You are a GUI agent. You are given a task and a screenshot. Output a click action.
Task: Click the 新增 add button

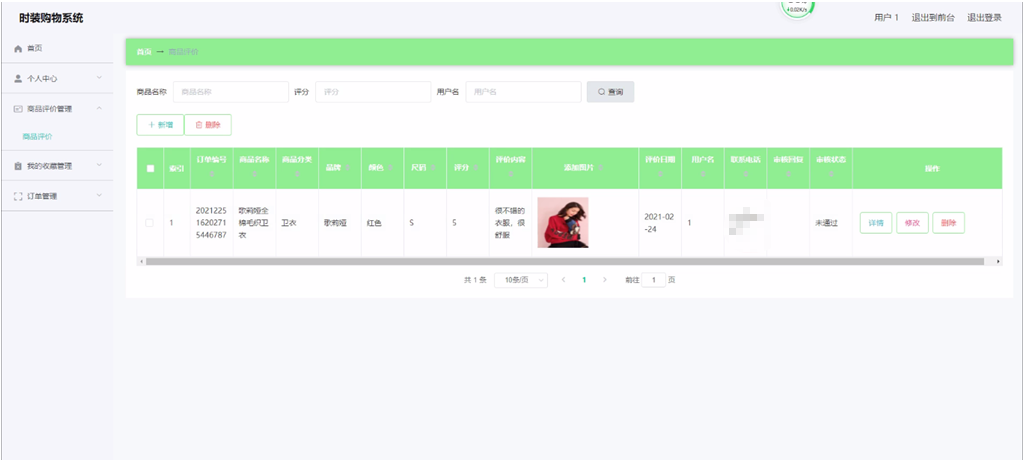point(159,125)
